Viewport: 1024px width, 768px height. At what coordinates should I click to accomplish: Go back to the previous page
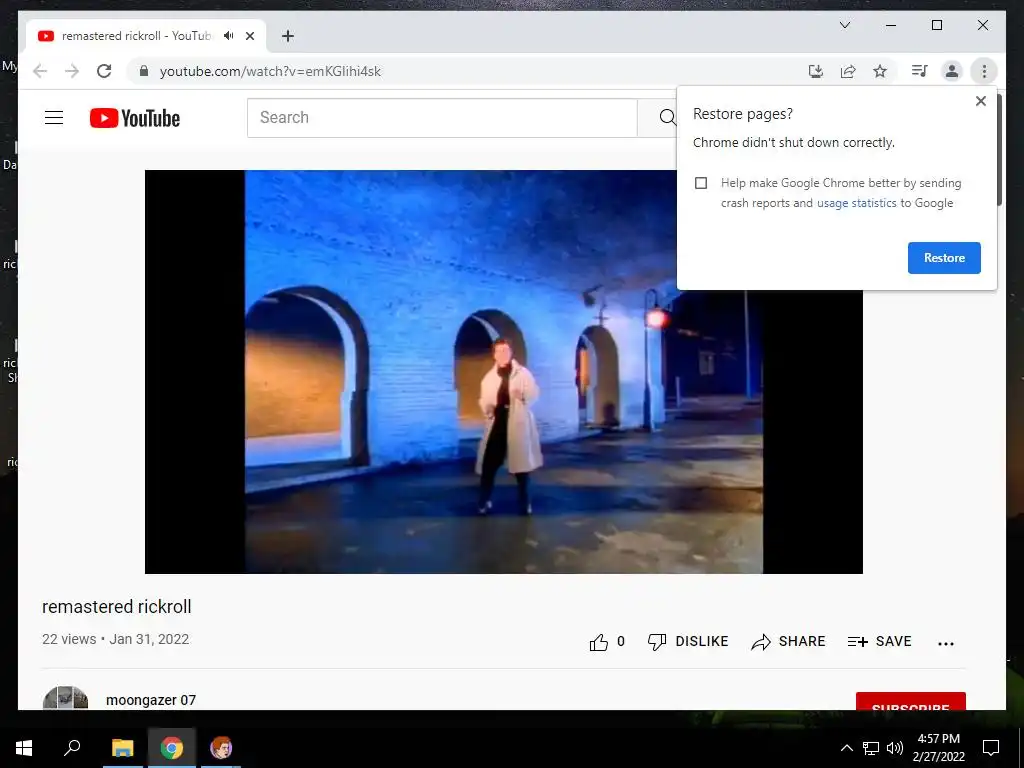(40, 71)
